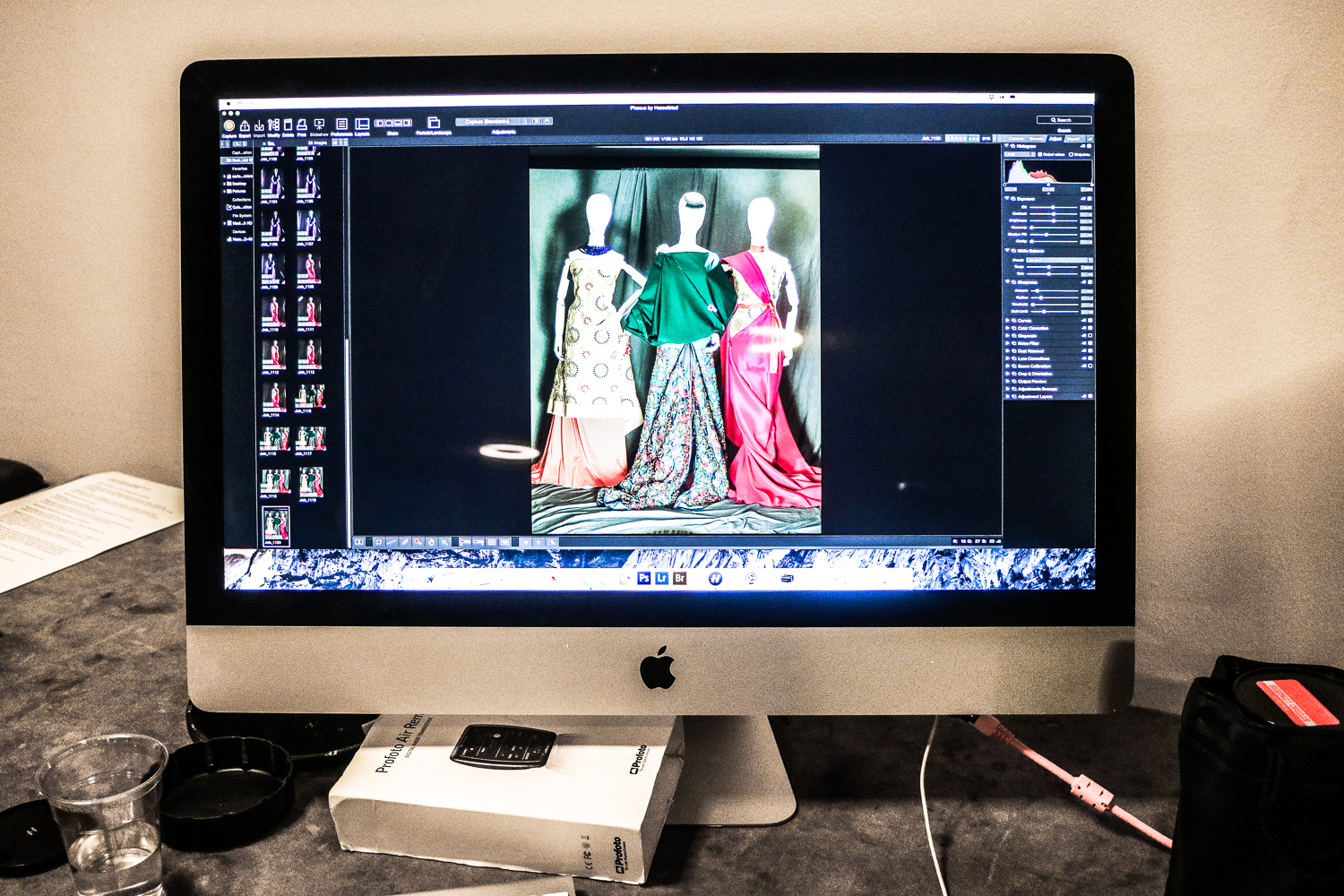Click the Layouts toolbar icon
This screenshot has width=1344, height=896.
(x=362, y=125)
